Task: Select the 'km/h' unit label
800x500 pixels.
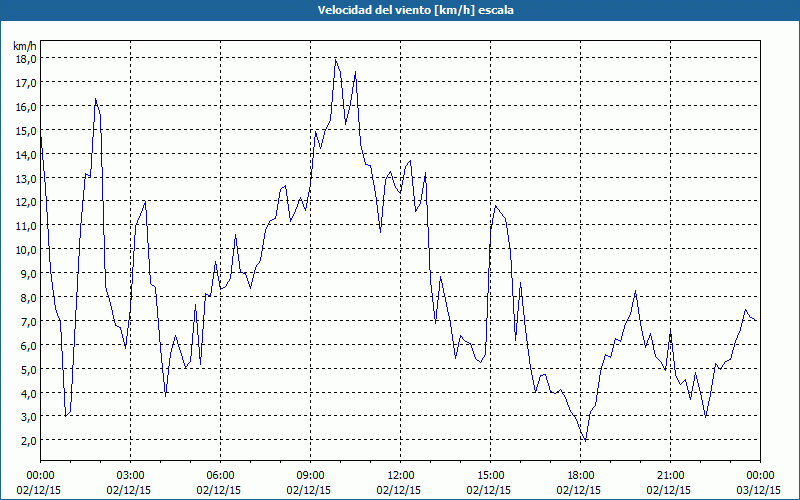Action: 25,46
